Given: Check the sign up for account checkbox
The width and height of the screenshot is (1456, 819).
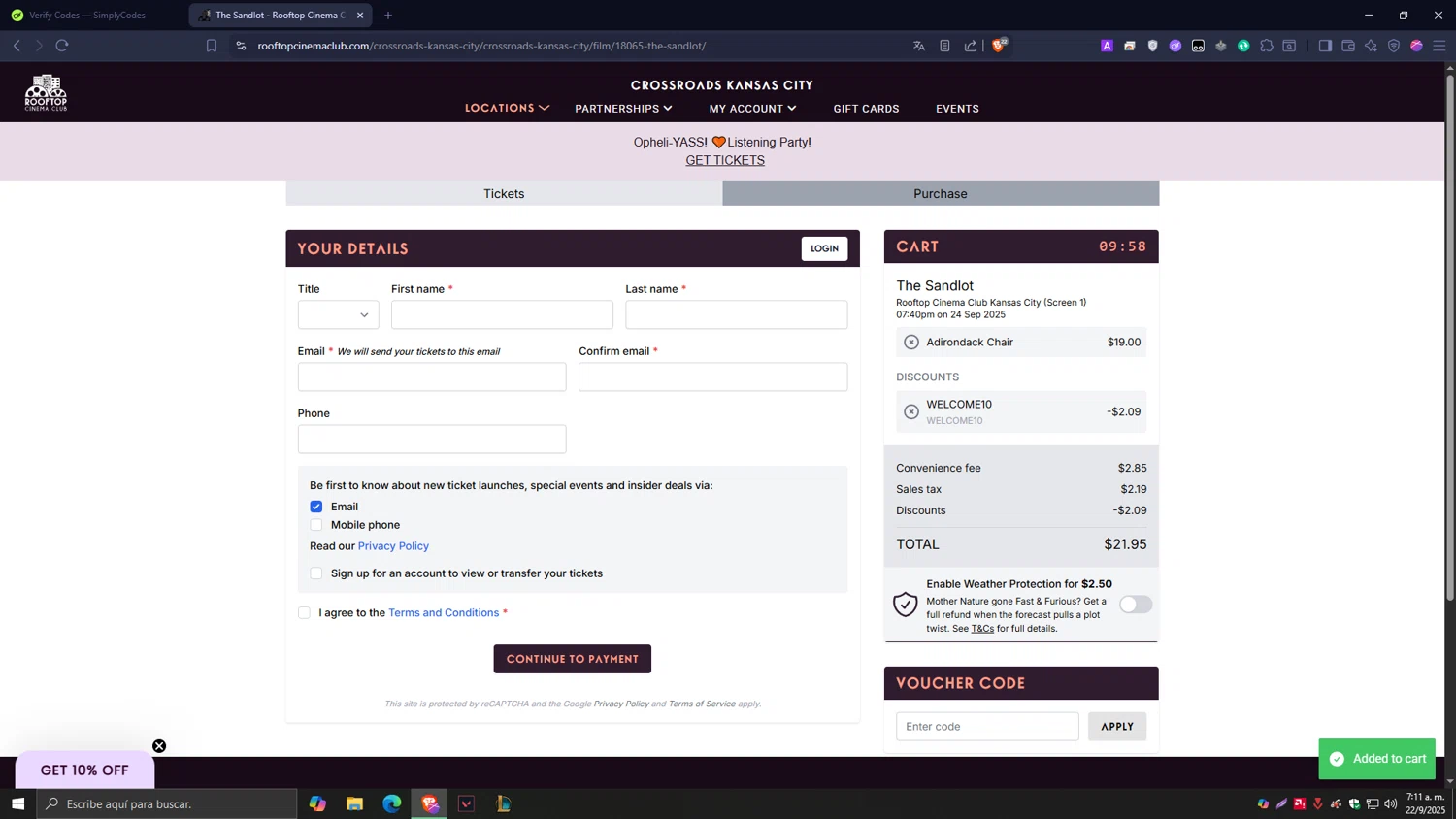Looking at the screenshot, I should pos(316,573).
